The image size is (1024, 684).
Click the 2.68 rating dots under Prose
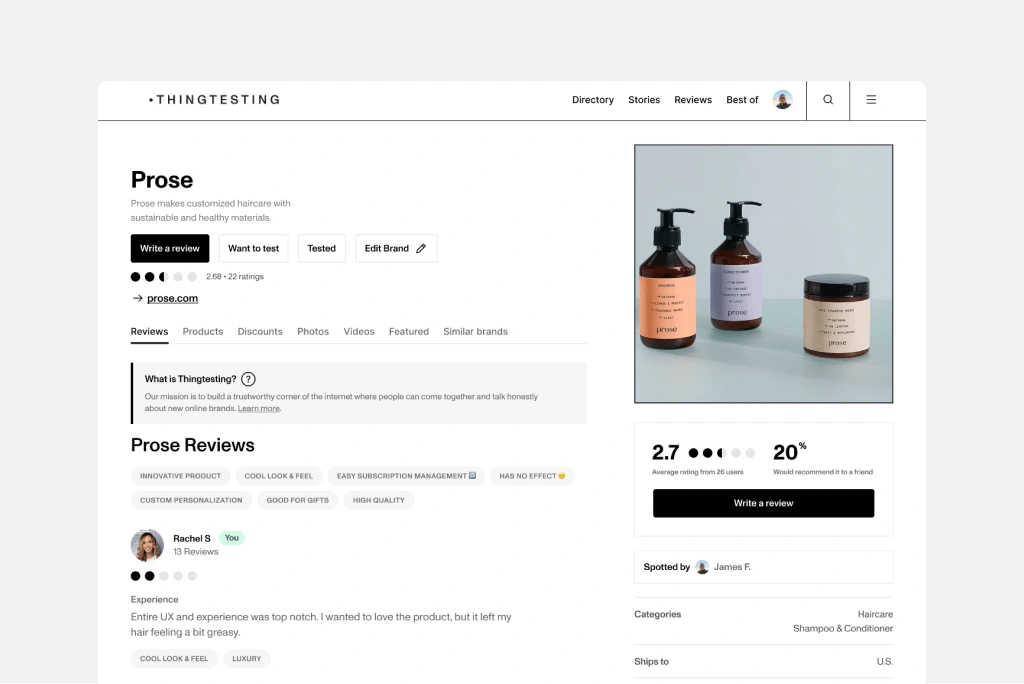164,277
